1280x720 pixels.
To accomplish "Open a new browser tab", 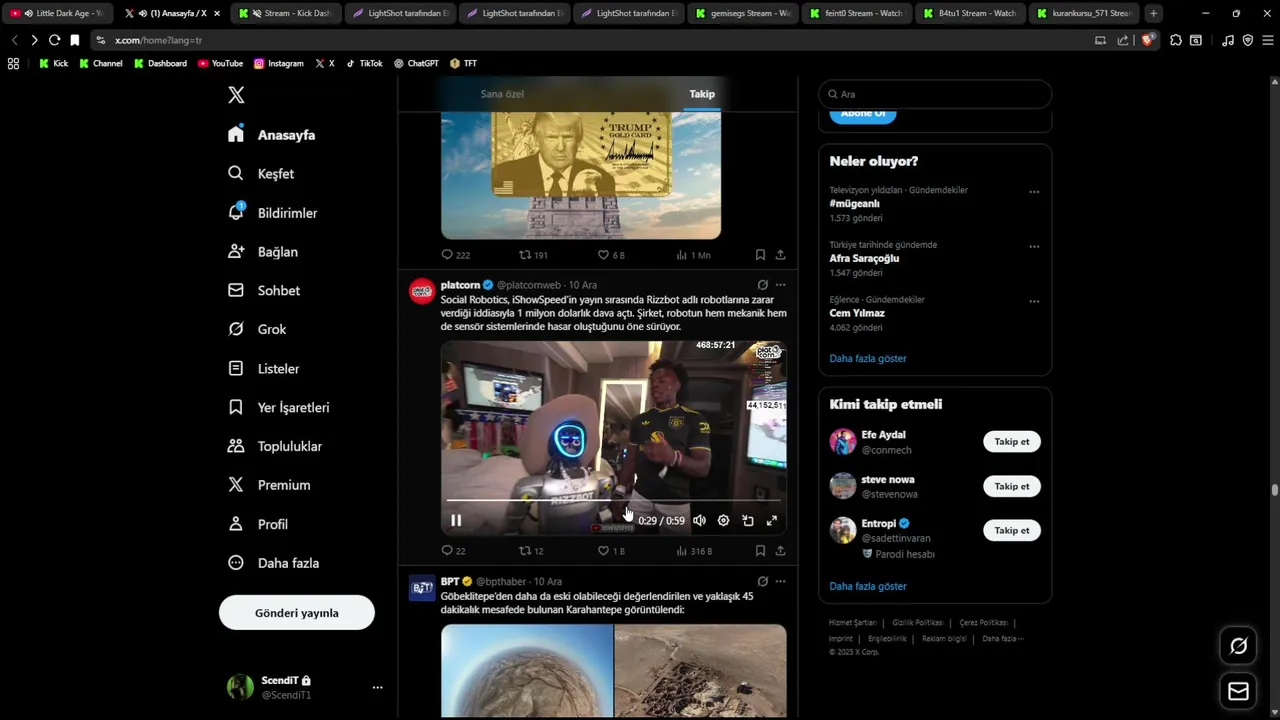I will pyautogui.click(x=1154, y=13).
